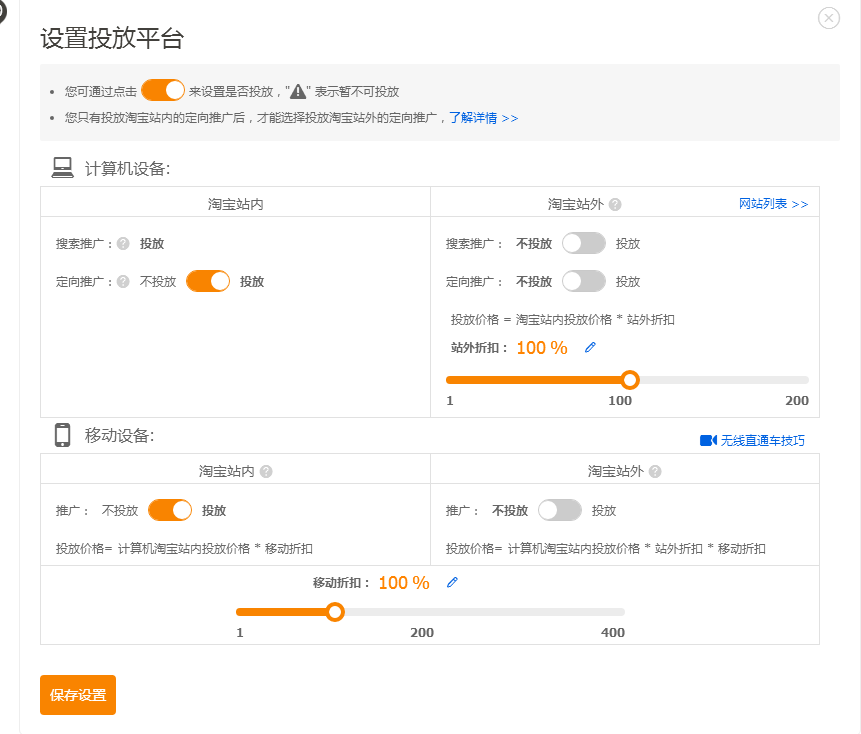Screen dimensions: 861x734
Task: Turn on mobile 淘宝站外 推广 toggle
Action: tap(560, 510)
